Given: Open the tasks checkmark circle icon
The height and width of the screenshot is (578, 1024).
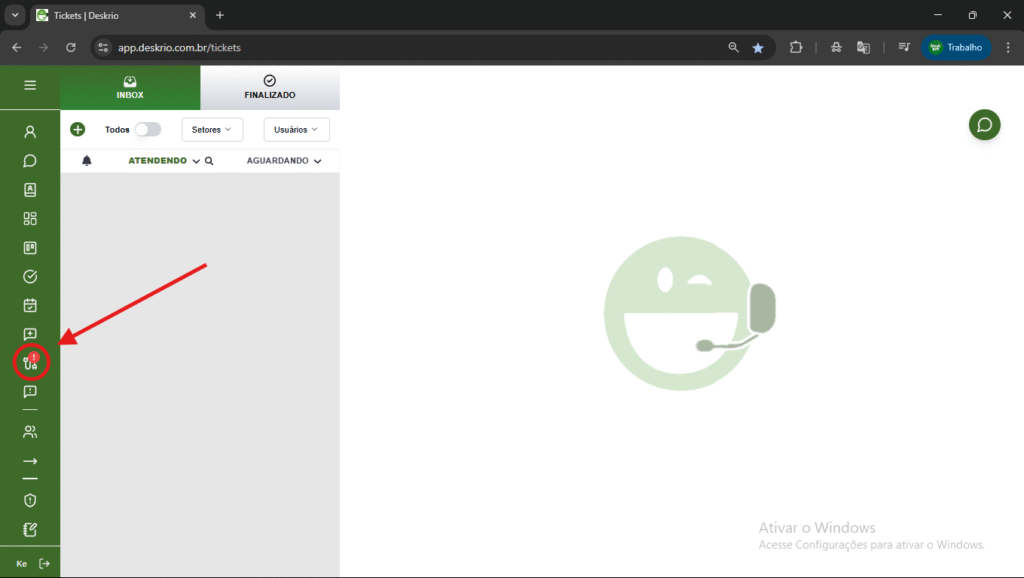Looking at the screenshot, I should [x=30, y=276].
